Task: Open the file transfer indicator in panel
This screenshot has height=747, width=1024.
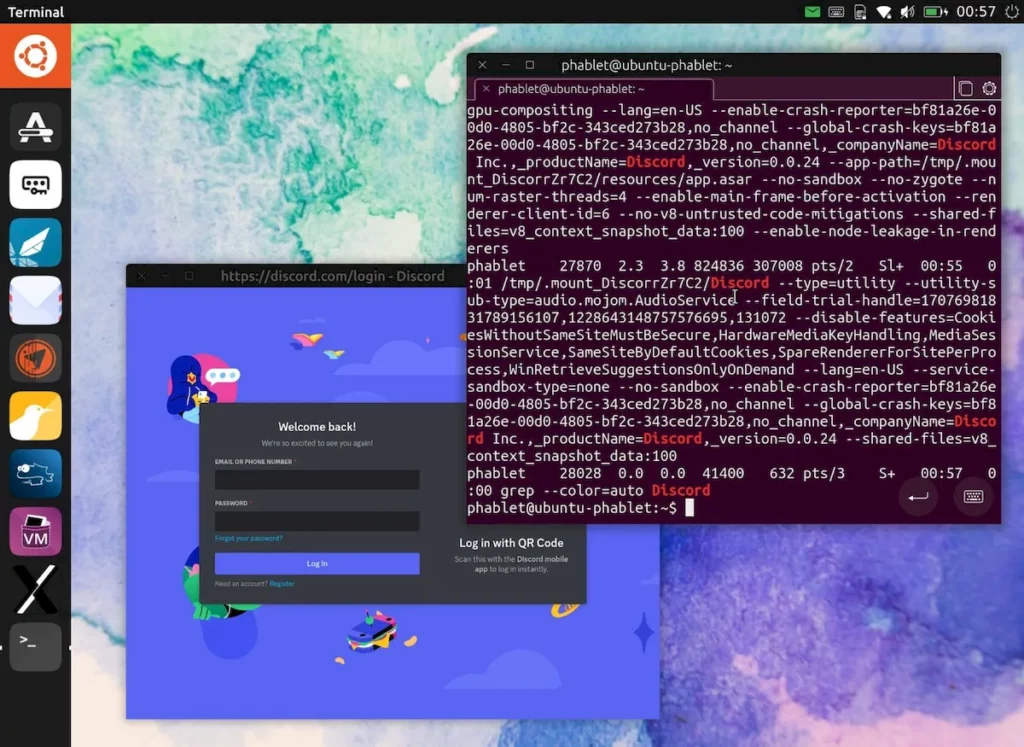Action: 860,12
